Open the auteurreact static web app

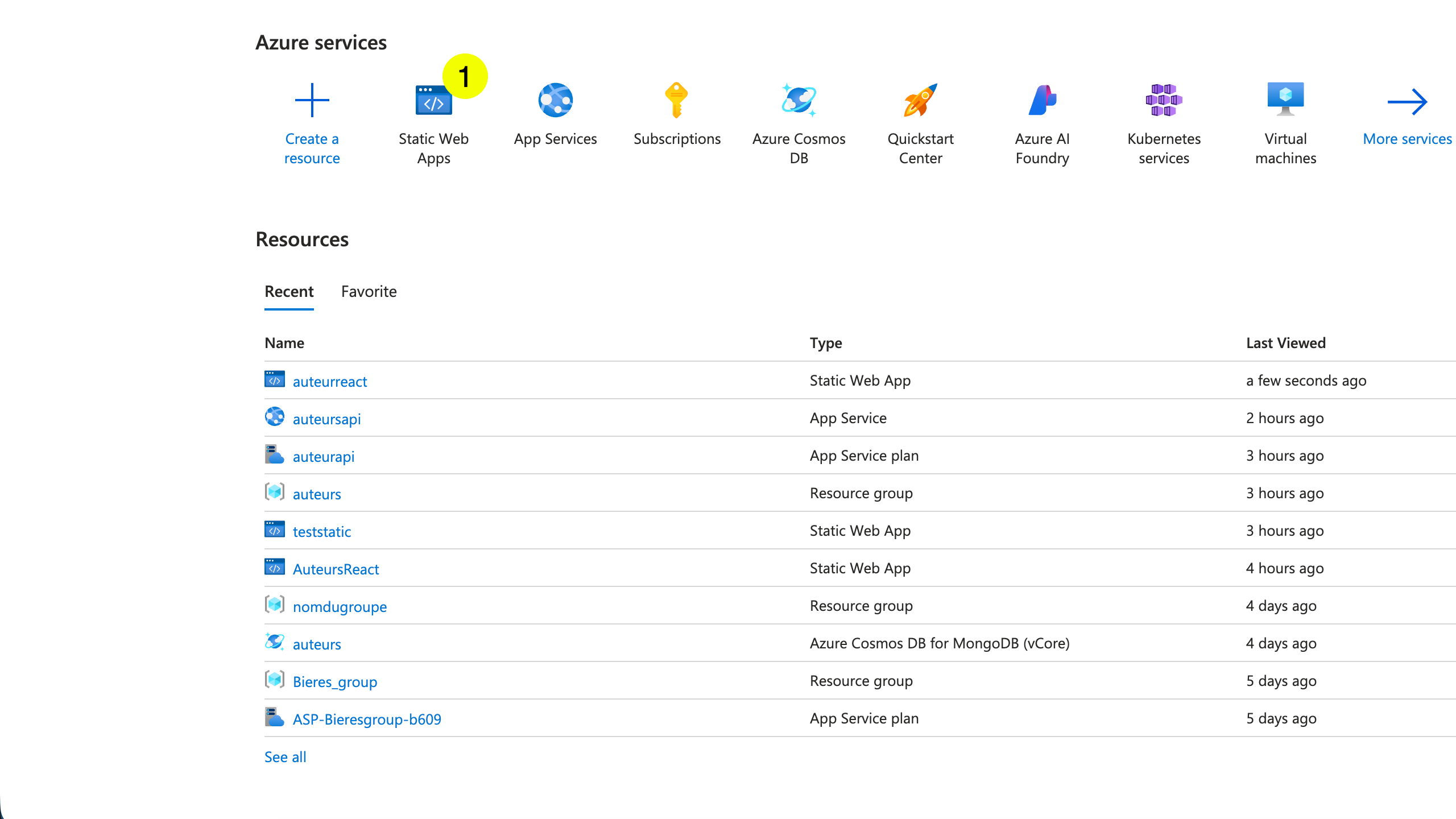click(x=330, y=382)
